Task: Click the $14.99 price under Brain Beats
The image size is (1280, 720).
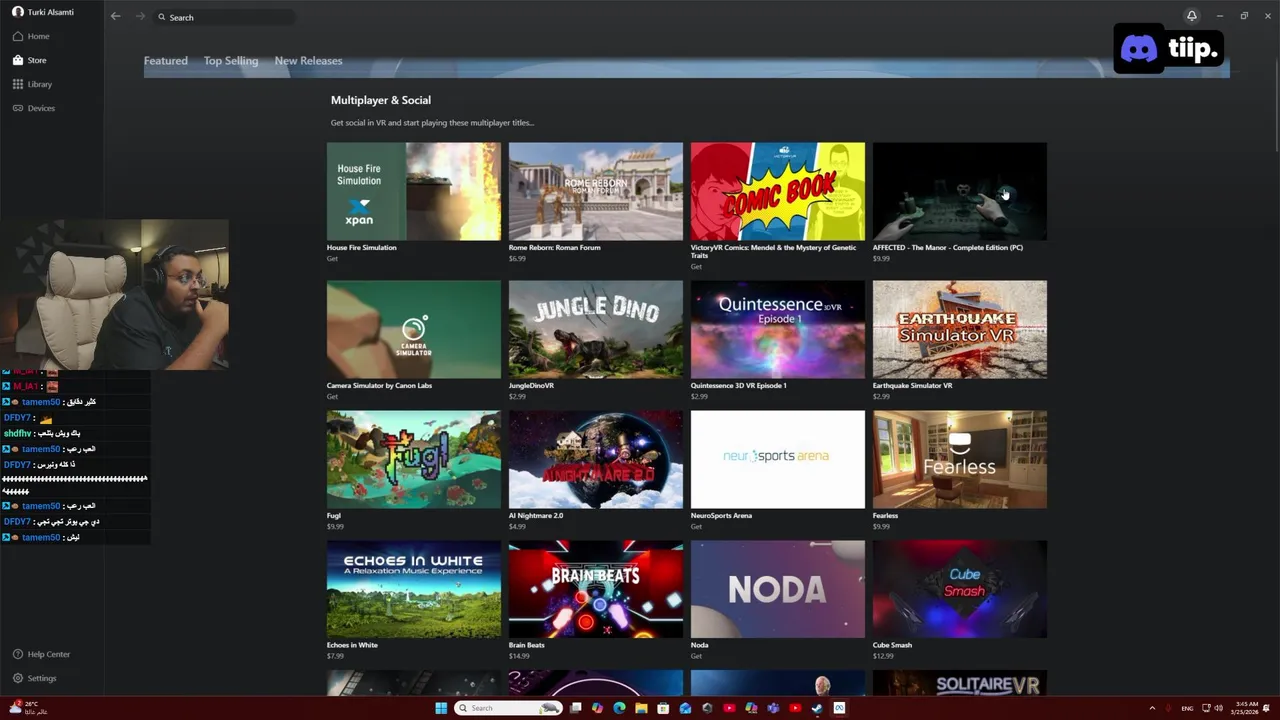Action: tap(519, 657)
